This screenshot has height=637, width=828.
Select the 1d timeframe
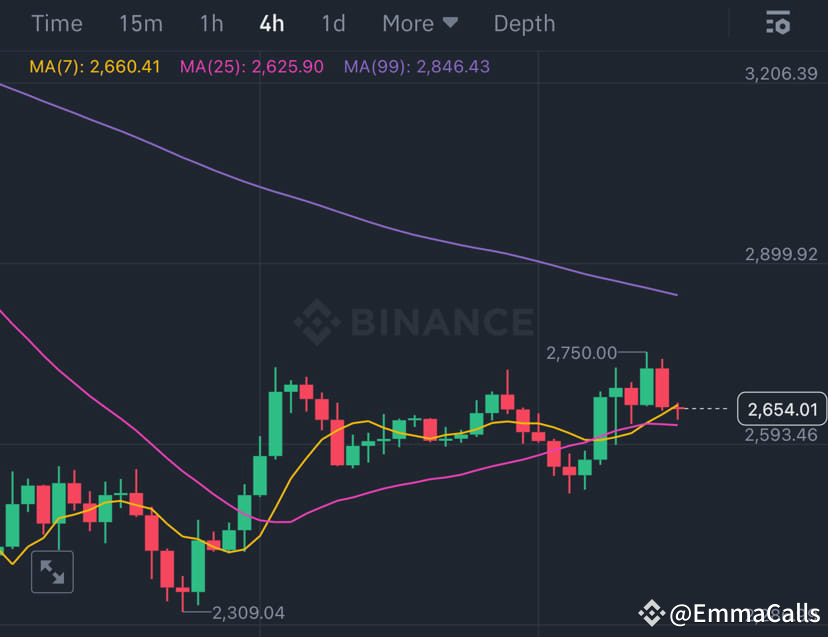coord(333,23)
